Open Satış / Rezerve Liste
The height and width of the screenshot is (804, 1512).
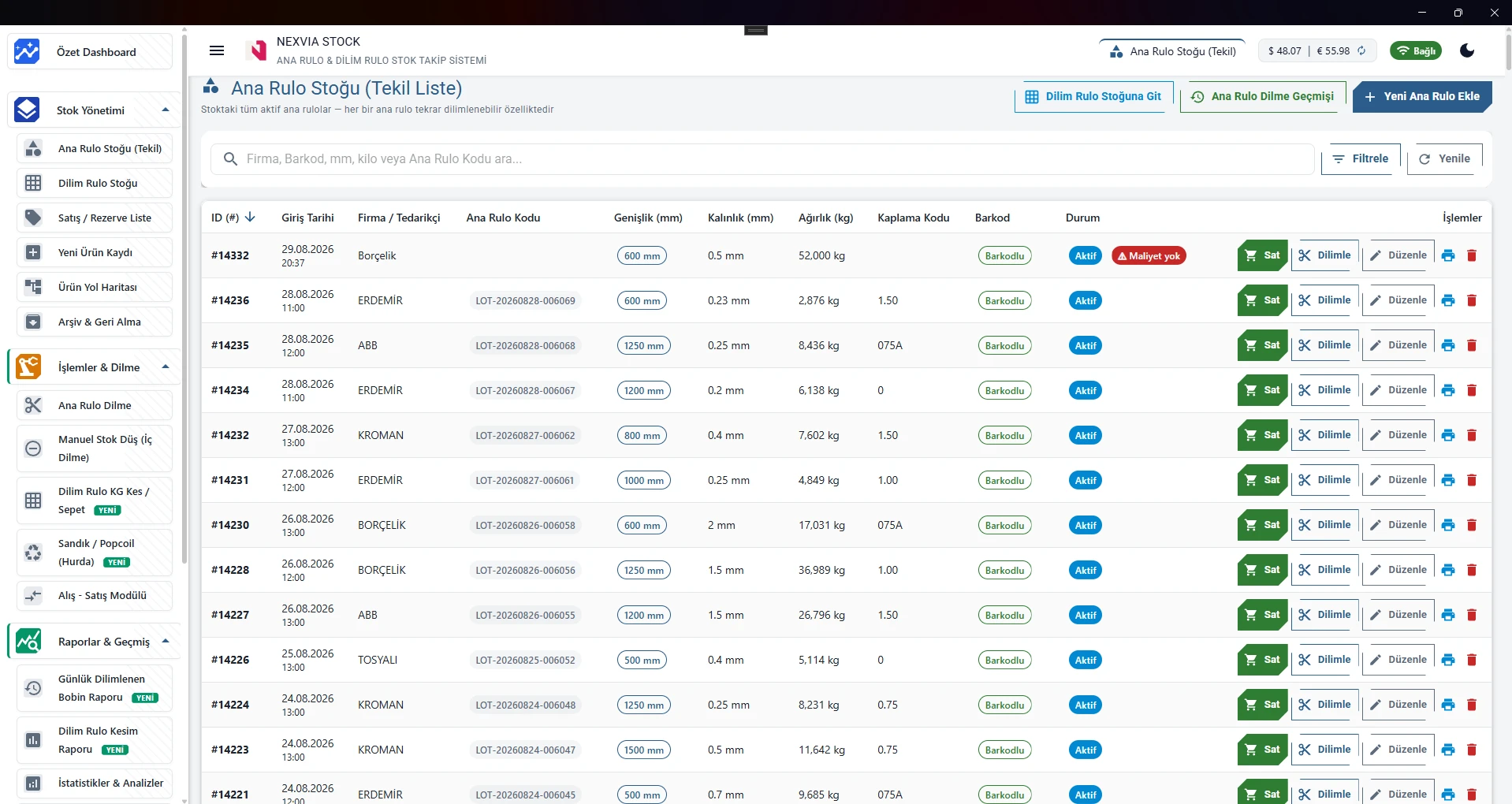[x=95, y=218]
